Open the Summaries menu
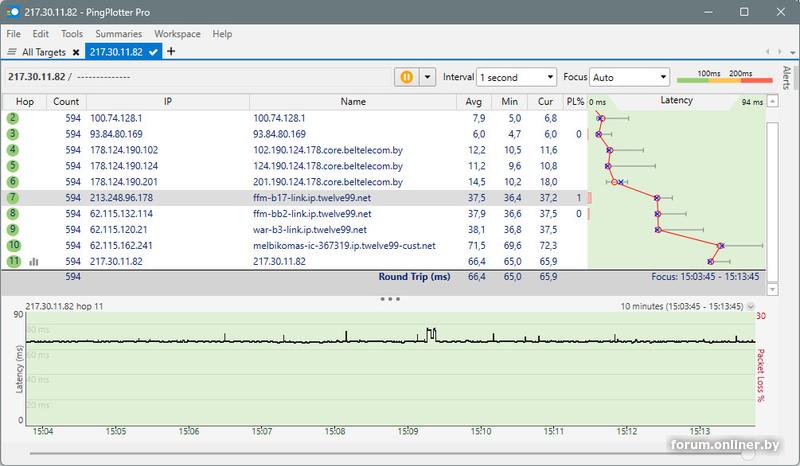 pos(118,34)
